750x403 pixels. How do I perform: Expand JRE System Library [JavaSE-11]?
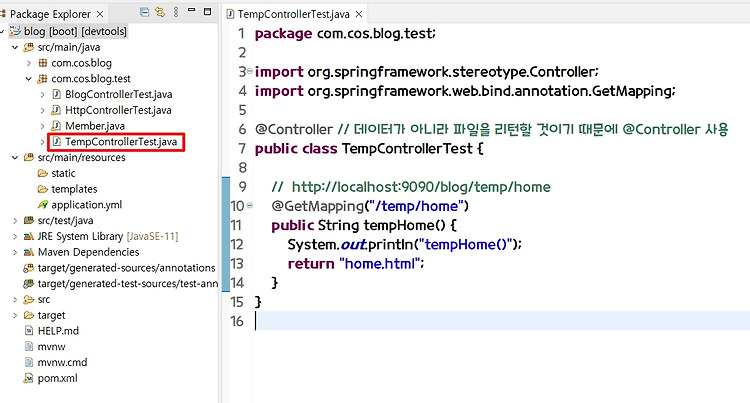tap(15, 237)
